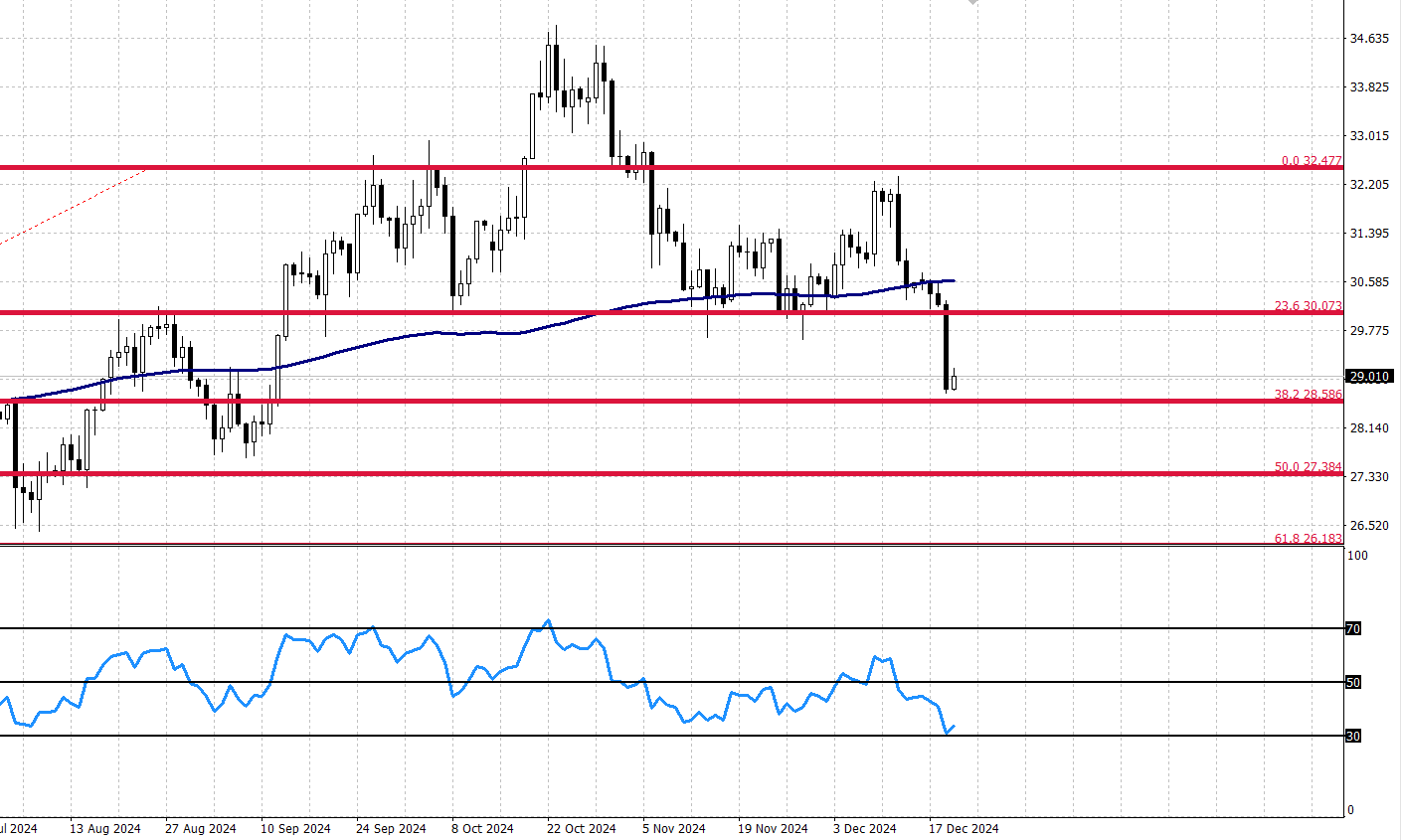Click the 26.520 price scale value
This screenshot has height=840, width=1402.
tap(1369, 526)
